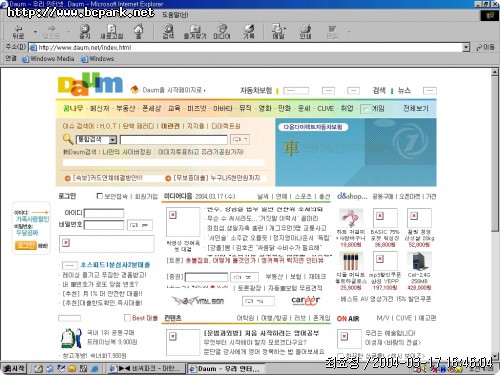Click the 아이디 login ID field
The image size is (500, 375).
pyautogui.click(x=104, y=213)
